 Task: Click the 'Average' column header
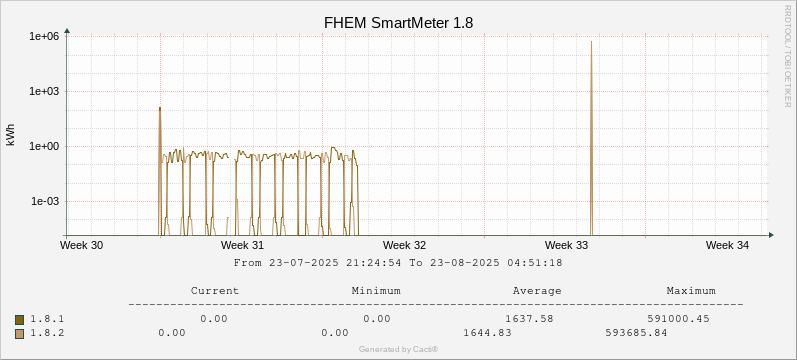point(537,291)
